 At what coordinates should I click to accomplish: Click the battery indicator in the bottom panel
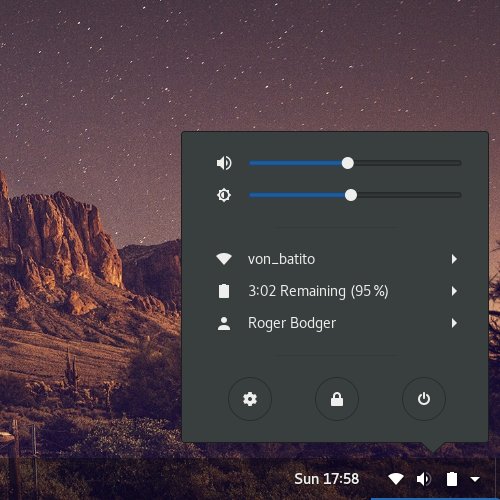452,479
